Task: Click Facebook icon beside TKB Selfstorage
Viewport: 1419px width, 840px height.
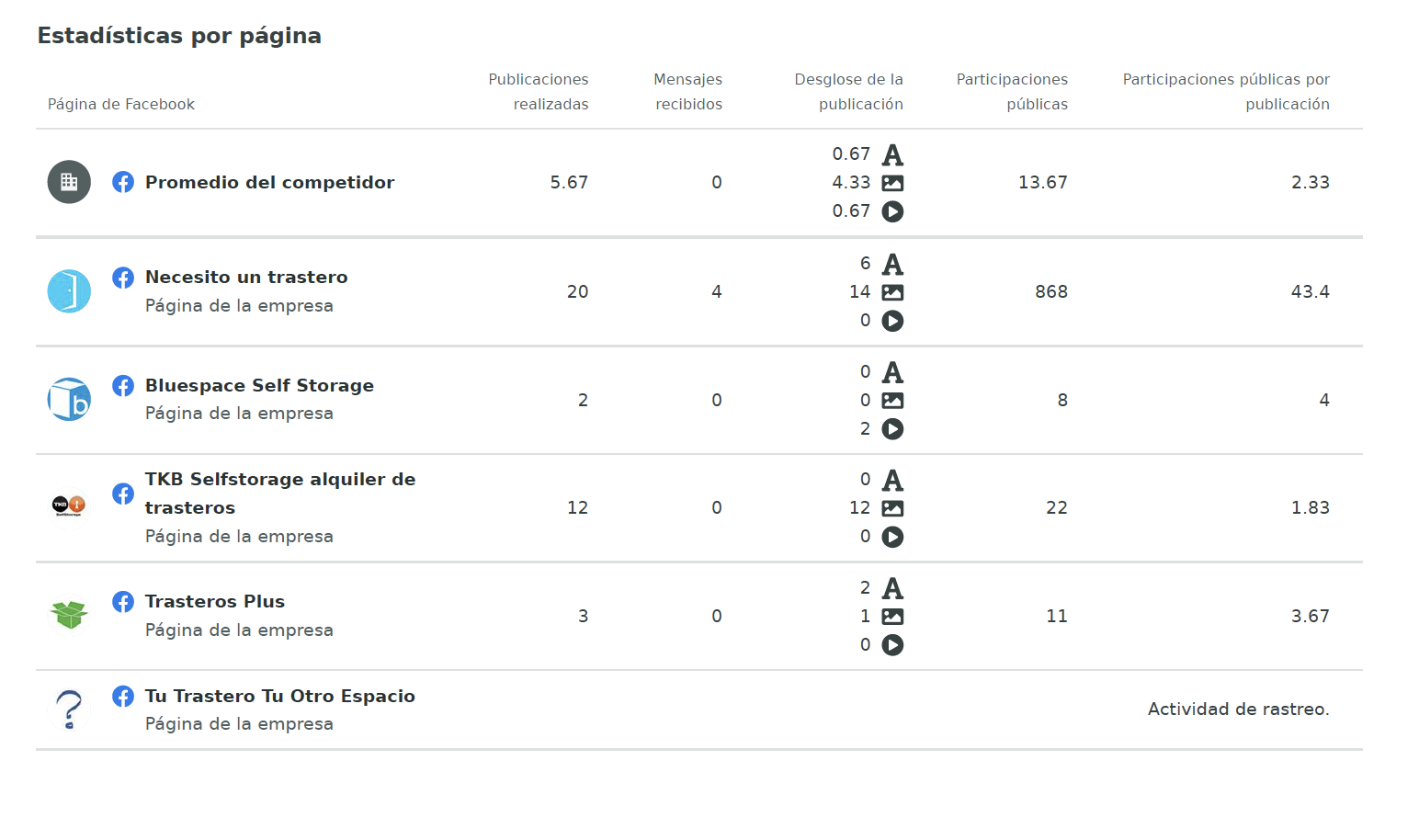Action: pos(123,494)
